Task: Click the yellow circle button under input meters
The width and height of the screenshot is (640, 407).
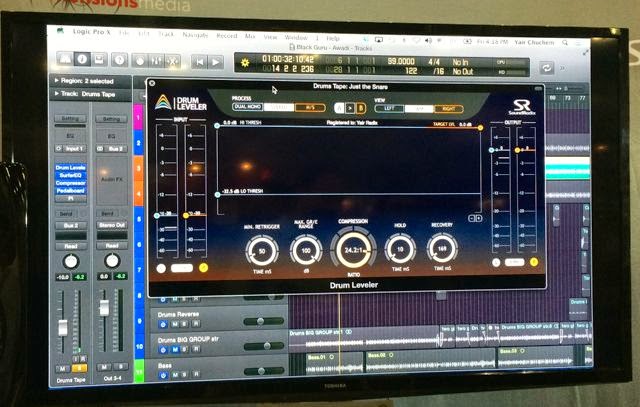Action: click(x=203, y=268)
